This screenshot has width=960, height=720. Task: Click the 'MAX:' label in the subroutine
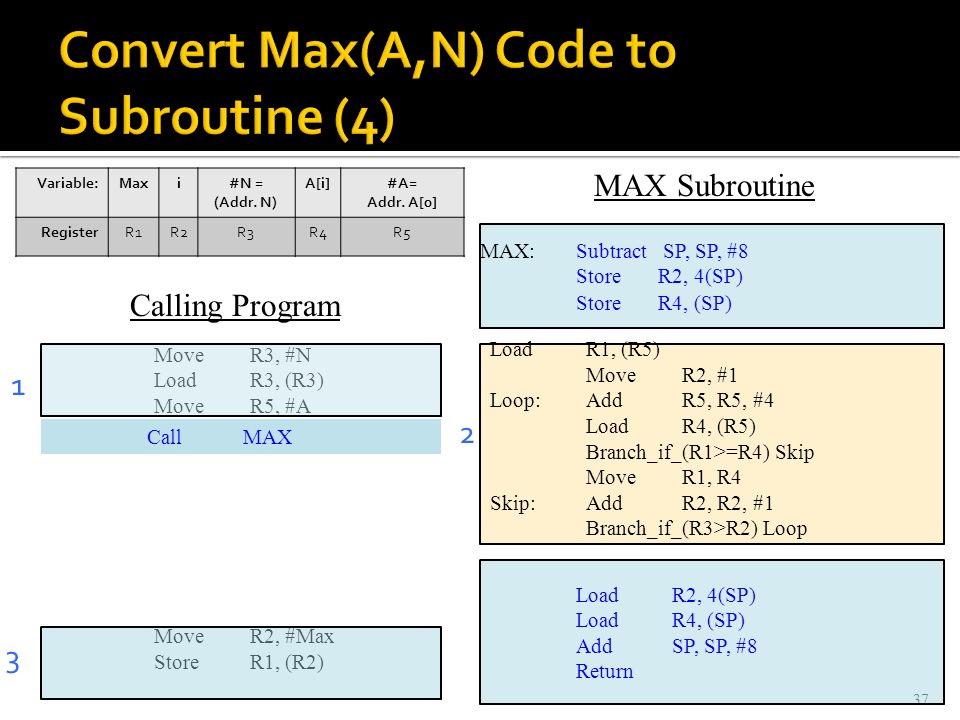508,252
